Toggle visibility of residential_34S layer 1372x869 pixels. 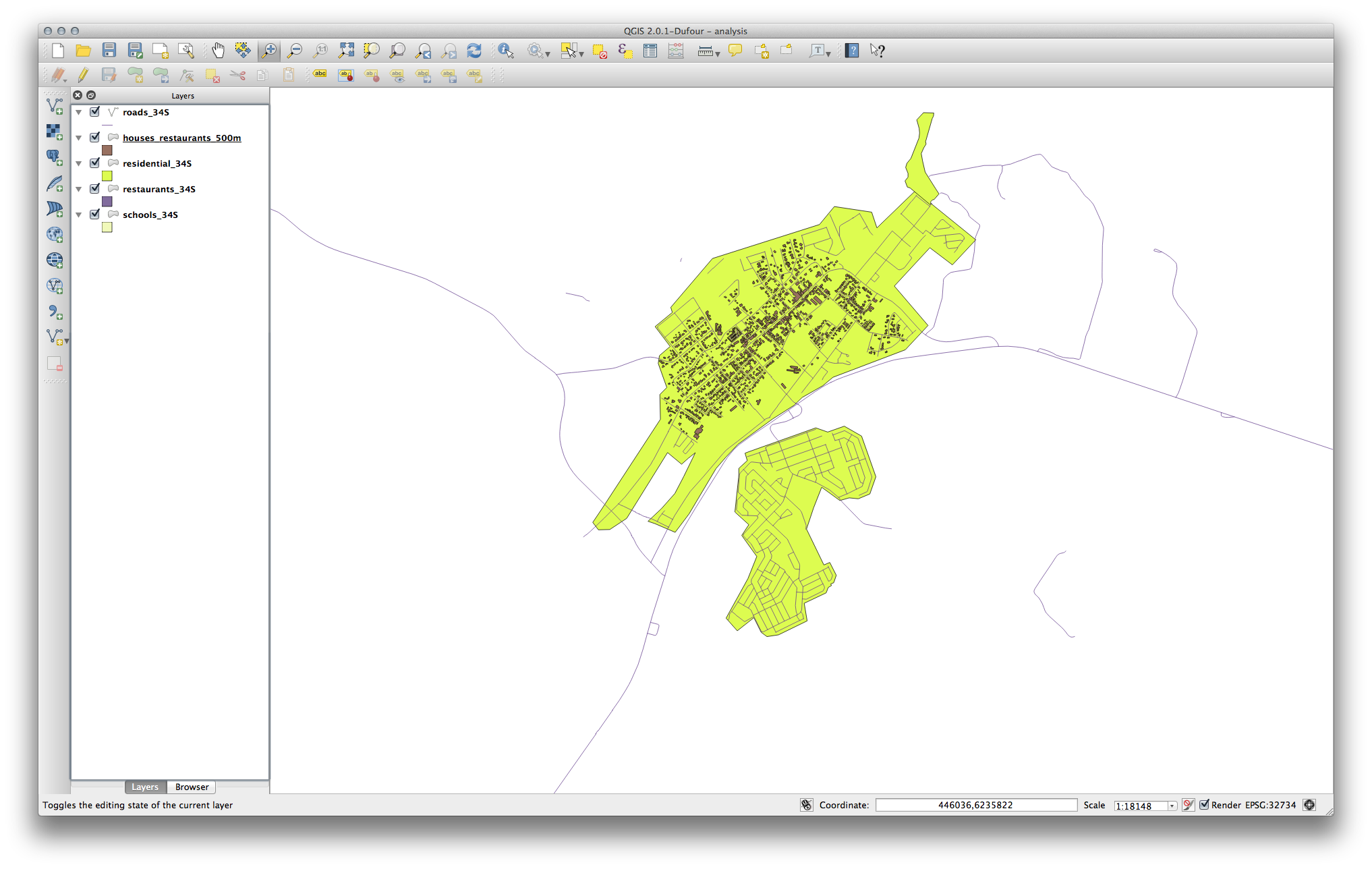pyautogui.click(x=95, y=163)
